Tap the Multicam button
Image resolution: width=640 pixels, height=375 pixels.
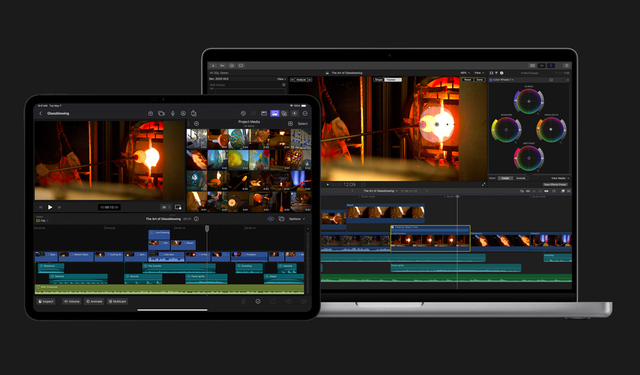click(118, 301)
